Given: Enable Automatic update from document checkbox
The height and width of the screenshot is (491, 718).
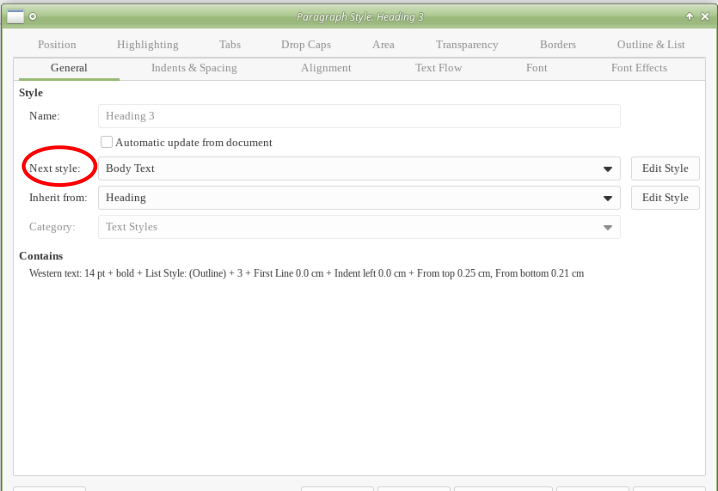Looking at the screenshot, I should (x=107, y=142).
